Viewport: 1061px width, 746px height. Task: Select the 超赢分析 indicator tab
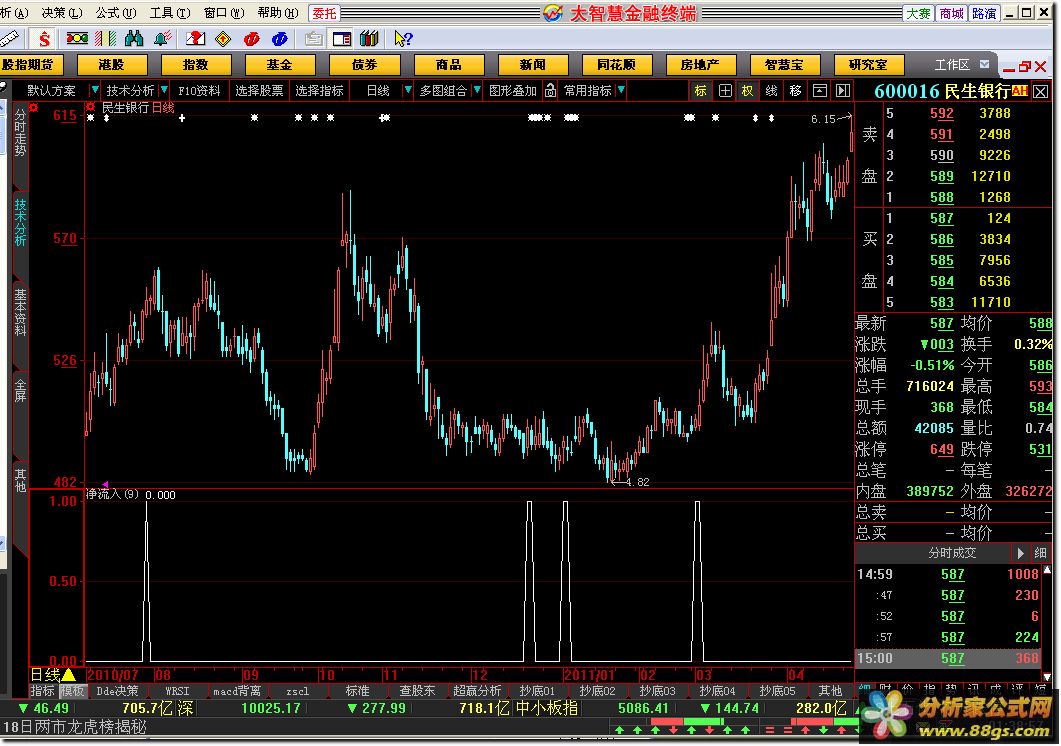477,691
